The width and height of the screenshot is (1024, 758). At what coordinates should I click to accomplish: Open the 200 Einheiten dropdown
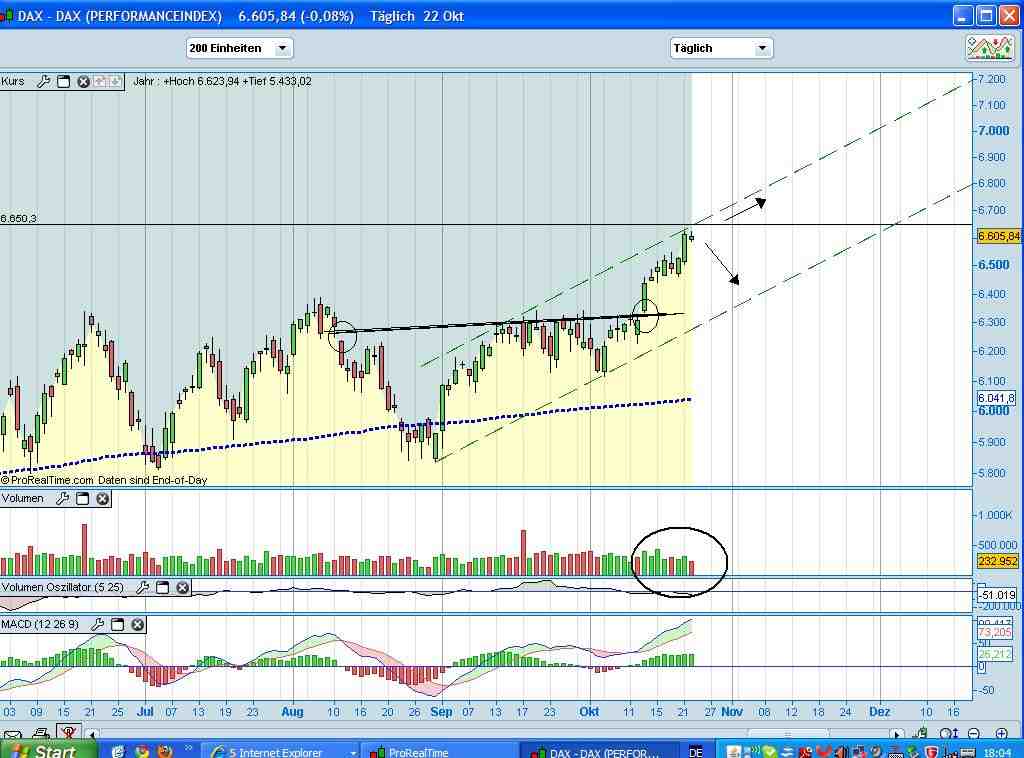(240, 48)
